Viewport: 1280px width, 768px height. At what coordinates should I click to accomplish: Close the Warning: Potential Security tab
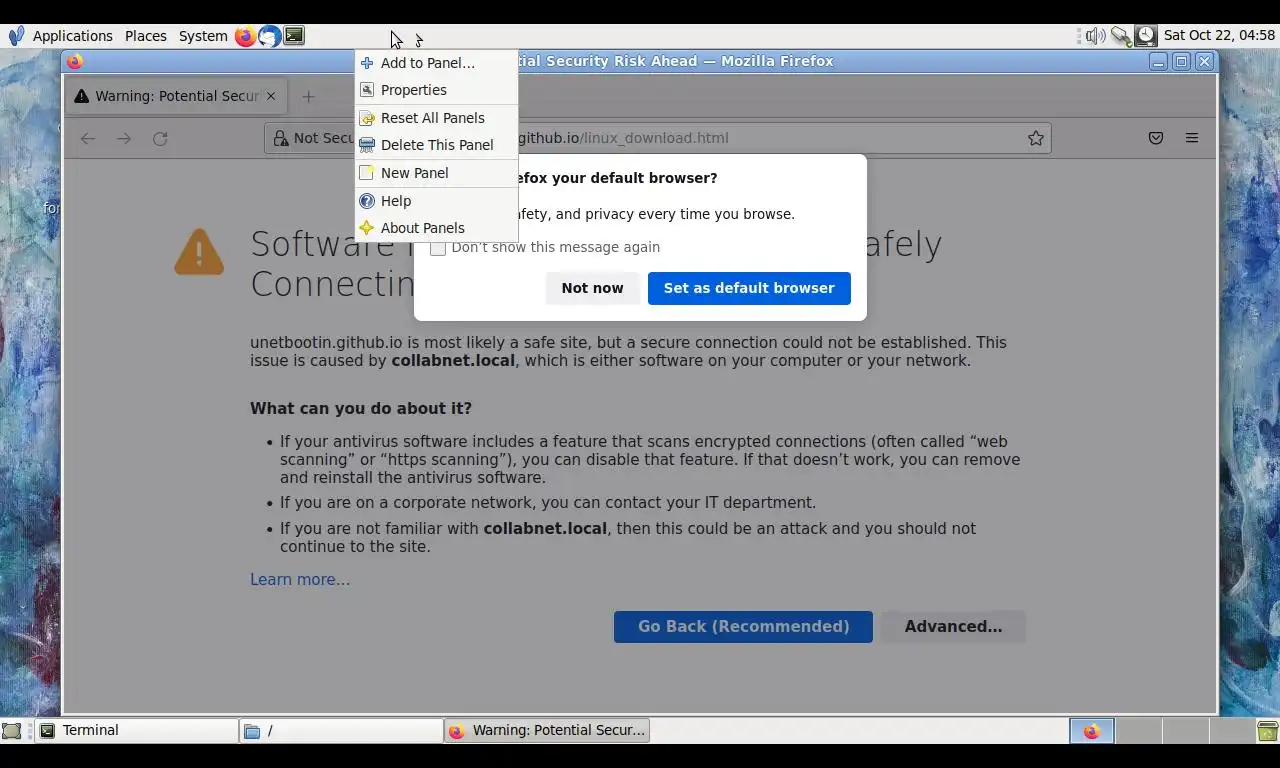tap(270, 96)
